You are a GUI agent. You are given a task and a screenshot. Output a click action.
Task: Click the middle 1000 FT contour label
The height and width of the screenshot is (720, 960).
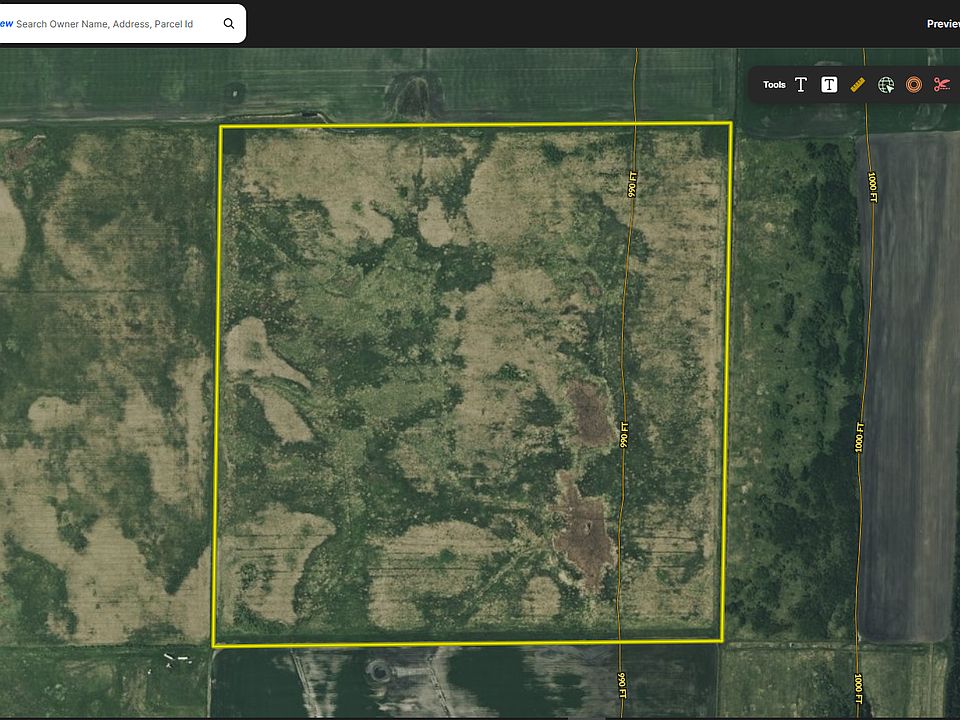point(860,437)
